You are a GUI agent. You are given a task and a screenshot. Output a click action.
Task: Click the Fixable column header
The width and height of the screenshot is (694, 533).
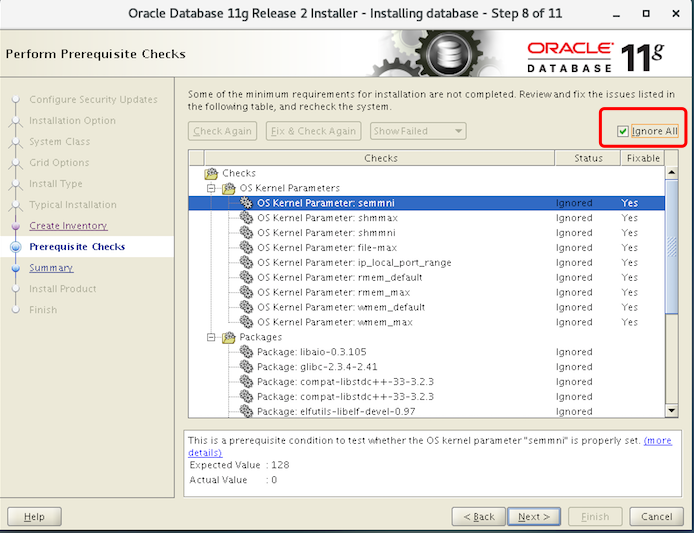pyautogui.click(x=643, y=158)
